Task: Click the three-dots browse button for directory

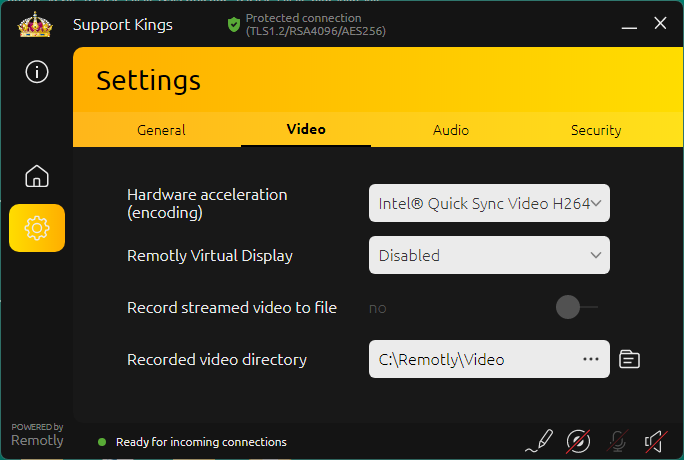Action: pyautogui.click(x=590, y=359)
